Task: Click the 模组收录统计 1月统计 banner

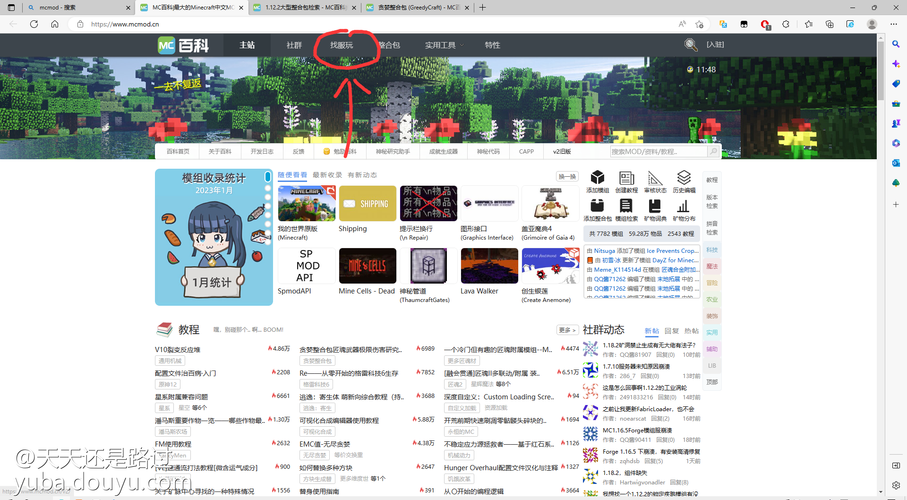Action: tap(213, 237)
